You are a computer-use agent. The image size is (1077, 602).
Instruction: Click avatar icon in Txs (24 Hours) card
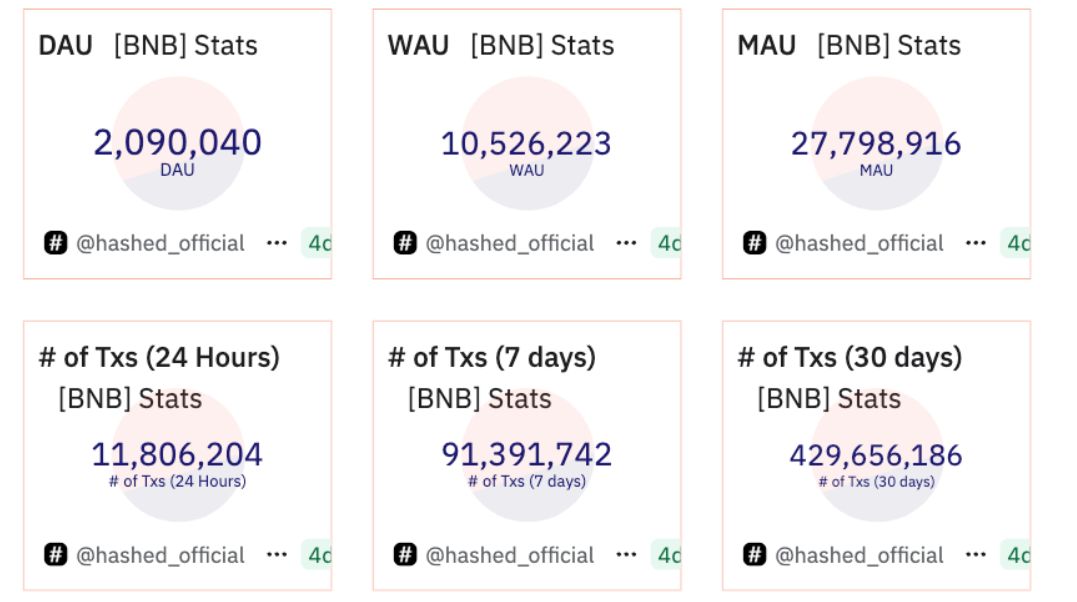[x=56, y=555]
